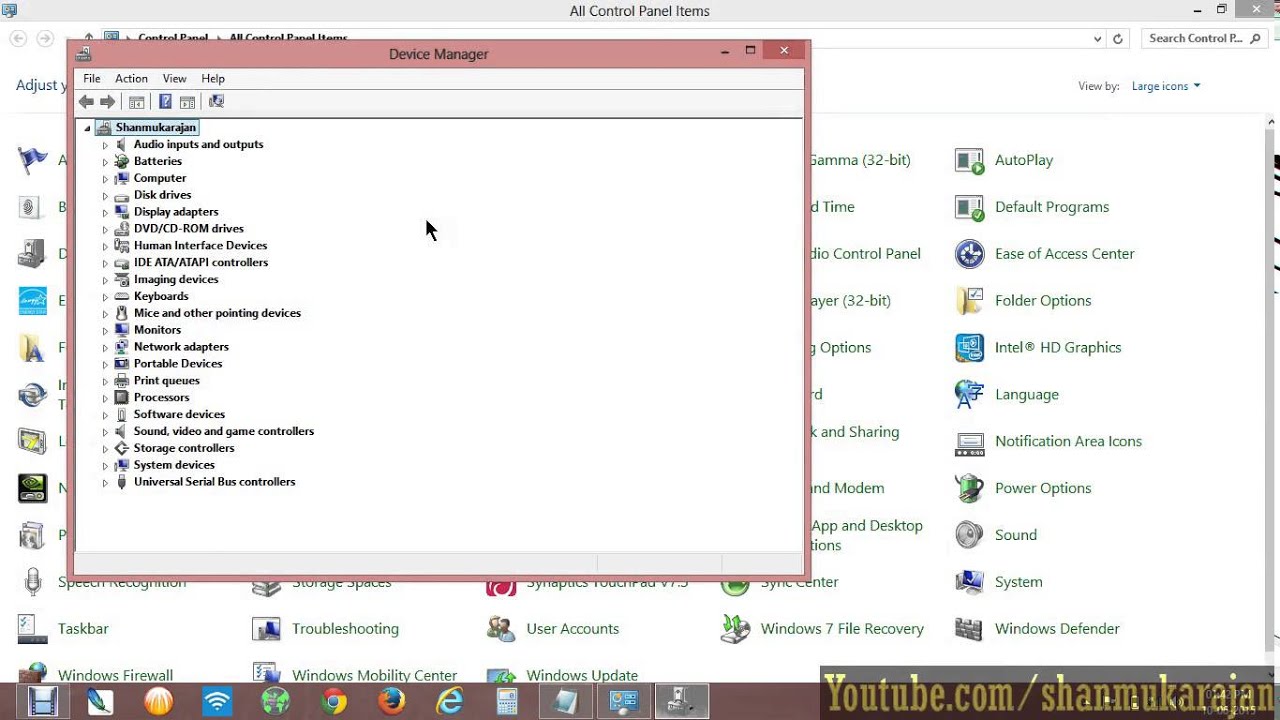This screenshot has height=720, width=1280.
Task: Open the Taskbar link in Control Panel
Action: click(83, 629)
